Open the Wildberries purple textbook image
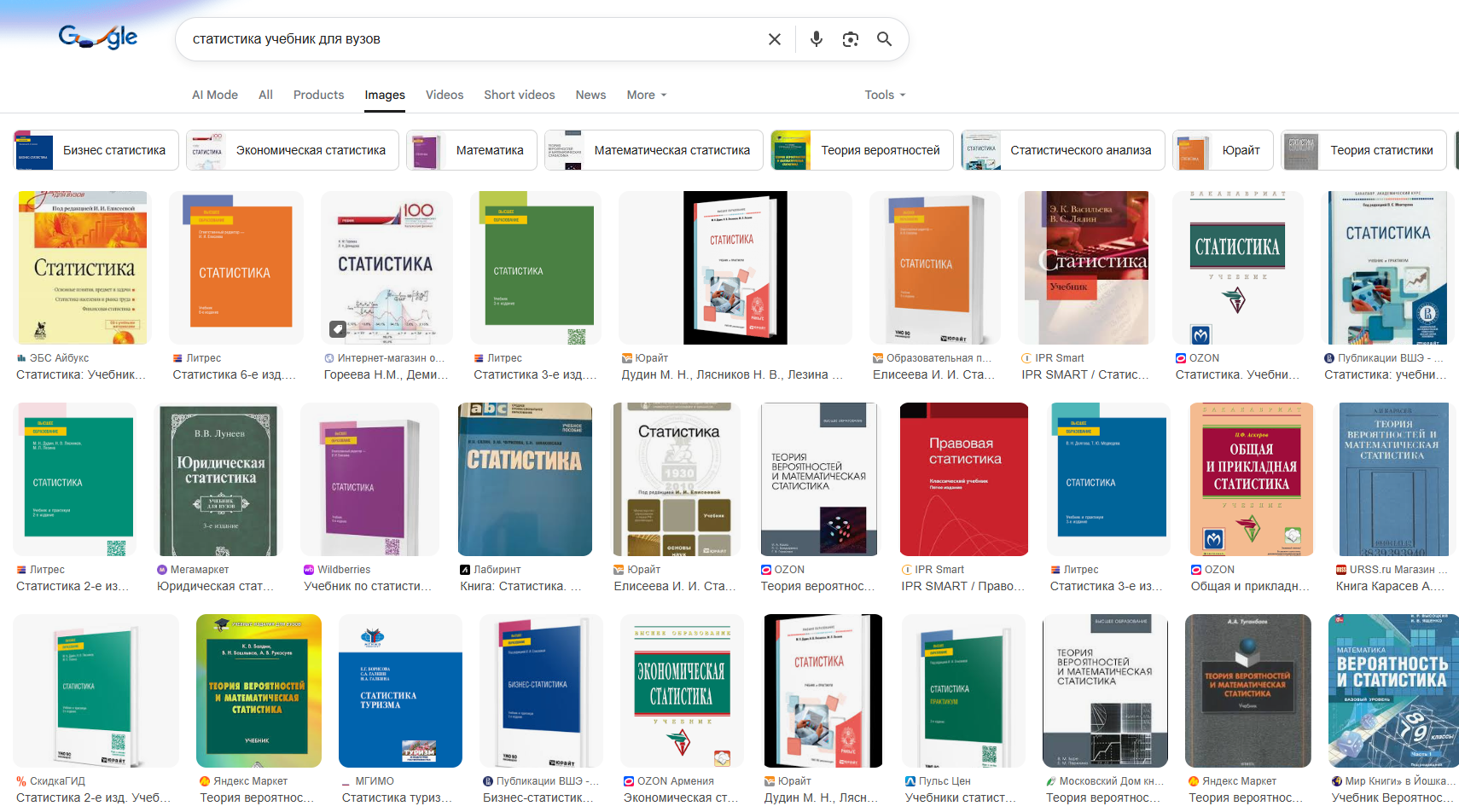The height and width of the screenshot is (812, 1459). (x=370, y=479)
